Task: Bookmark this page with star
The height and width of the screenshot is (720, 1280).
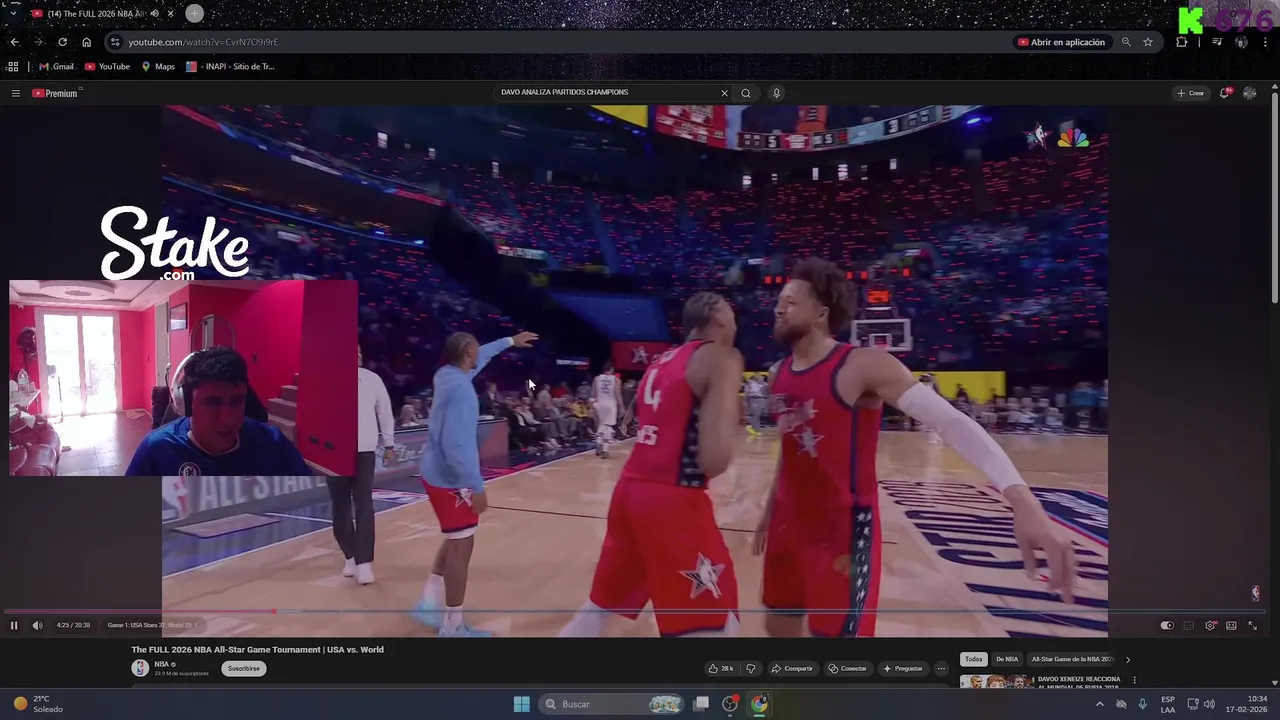Action: click(1148, 42)
